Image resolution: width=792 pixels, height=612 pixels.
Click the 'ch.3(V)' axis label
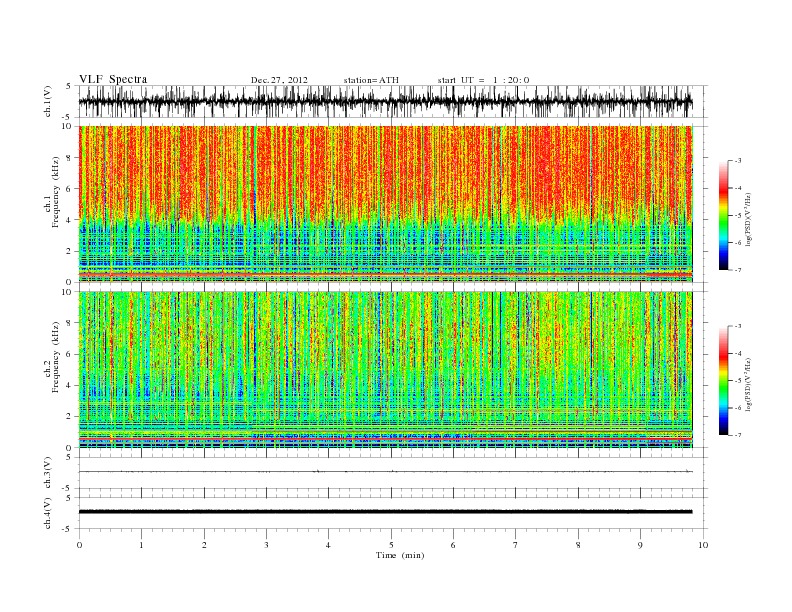(47, 473)
